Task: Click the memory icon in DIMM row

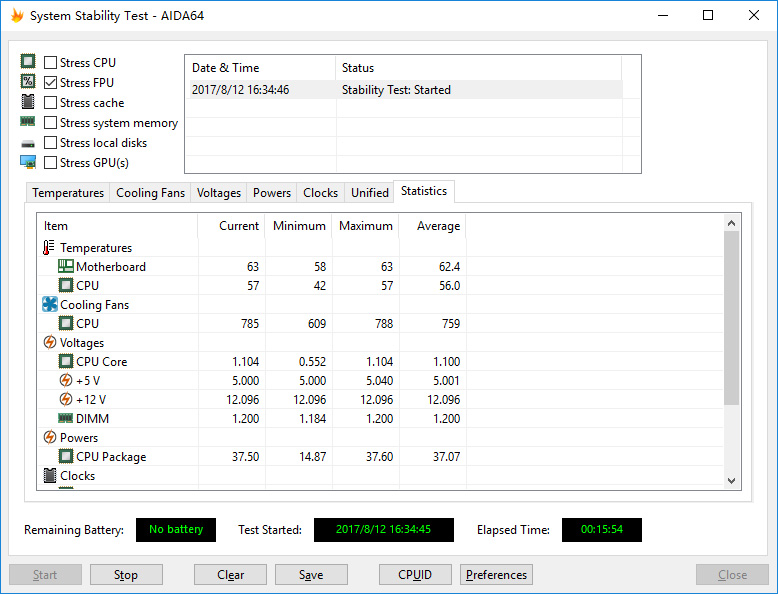Action: [x=65, y=418]
